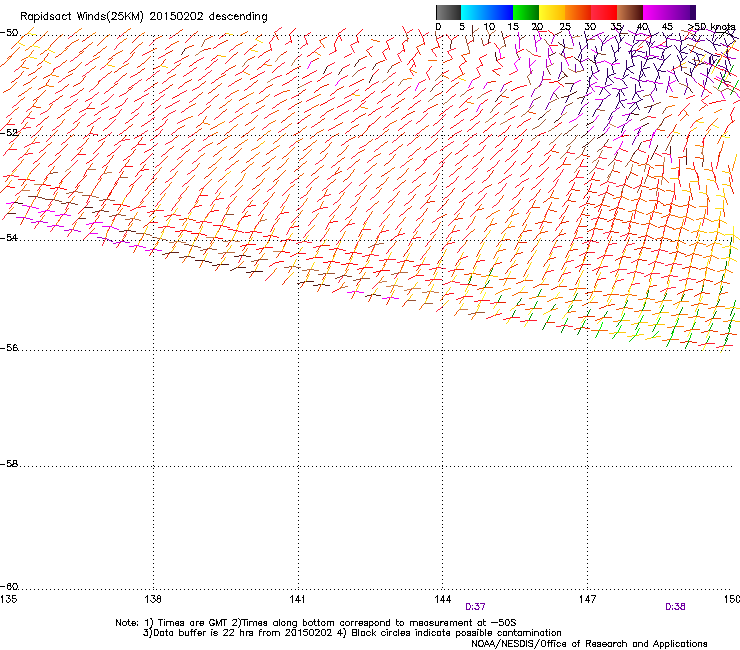Click the date '20150202 descending' in the title

click(x=208, y=17)
